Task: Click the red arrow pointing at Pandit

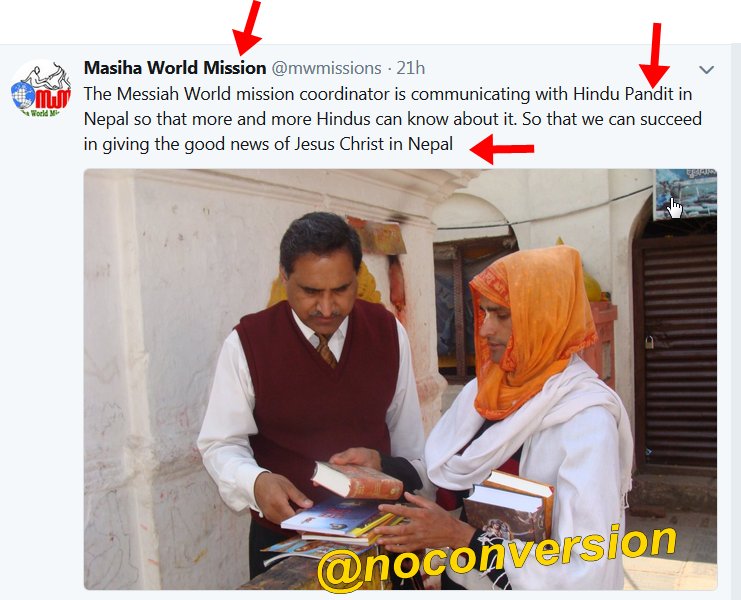Action: pos(655,55)
